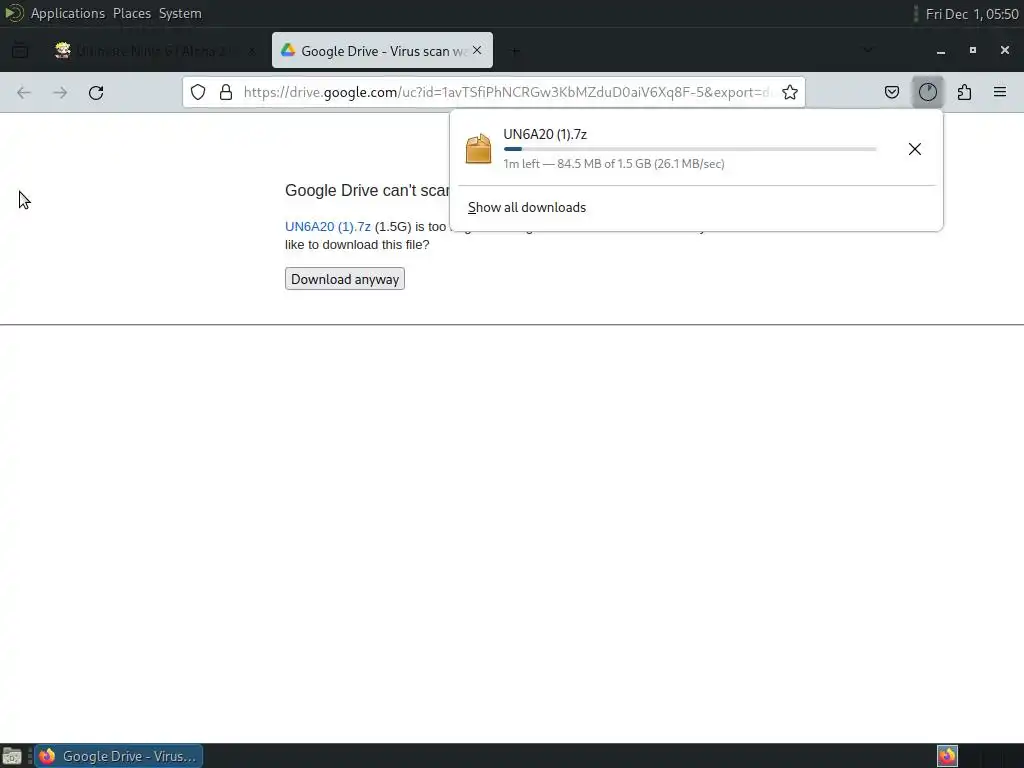The height and width of the screenshot is (768, 1024).
Task: Click the show desktop icon in bottom panel
Action: (12, 756)
